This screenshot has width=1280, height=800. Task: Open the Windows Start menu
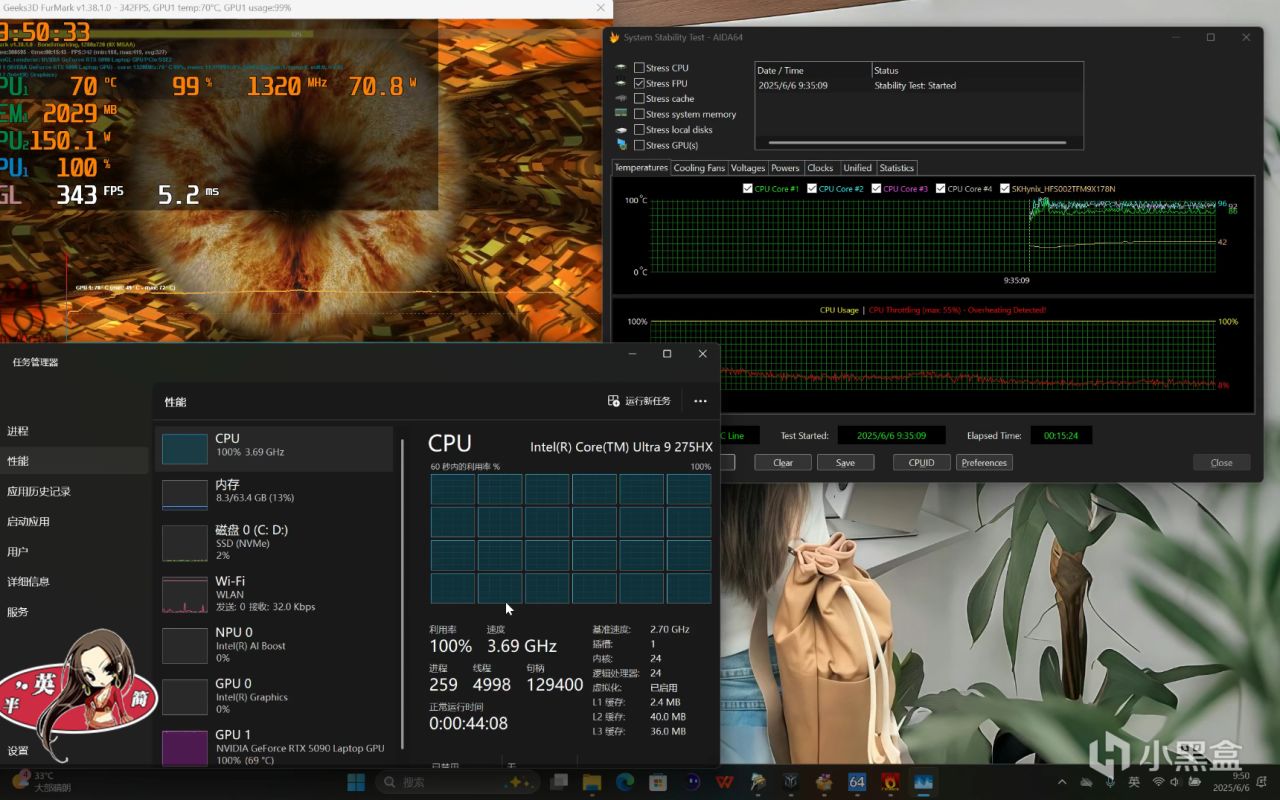tap(355, 782)
